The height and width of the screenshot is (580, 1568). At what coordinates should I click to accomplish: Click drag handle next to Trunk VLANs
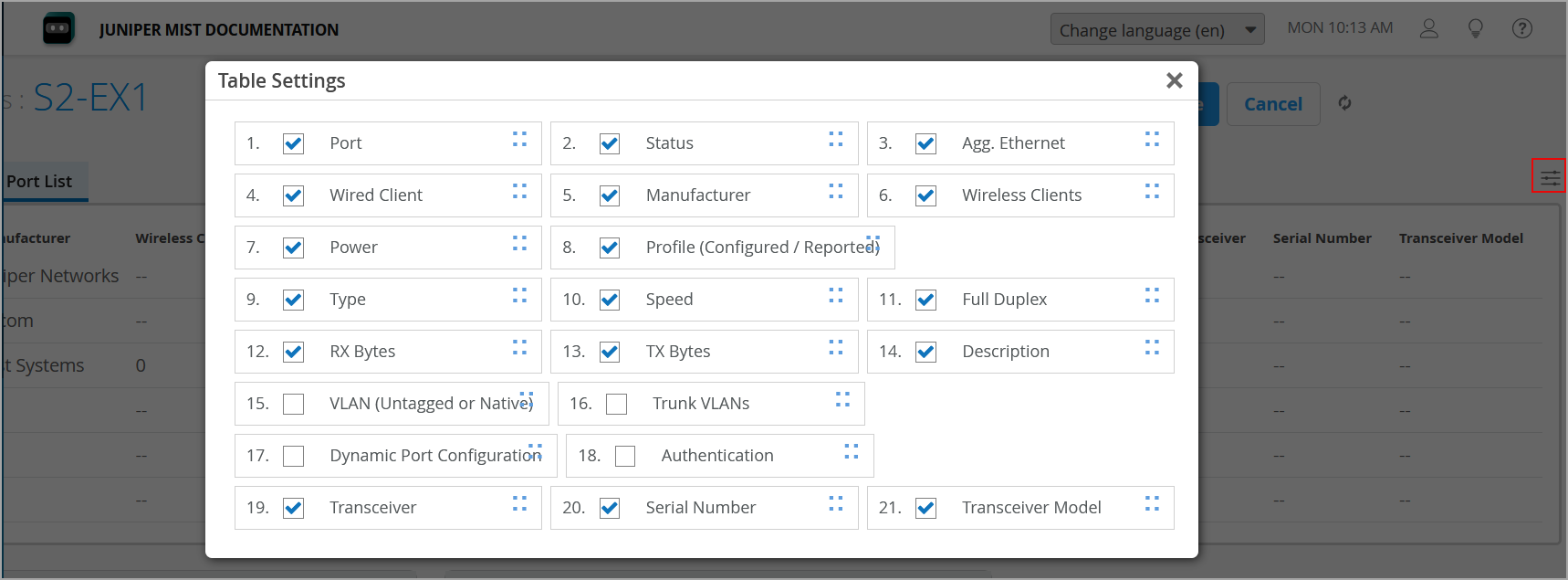(842, 399)
